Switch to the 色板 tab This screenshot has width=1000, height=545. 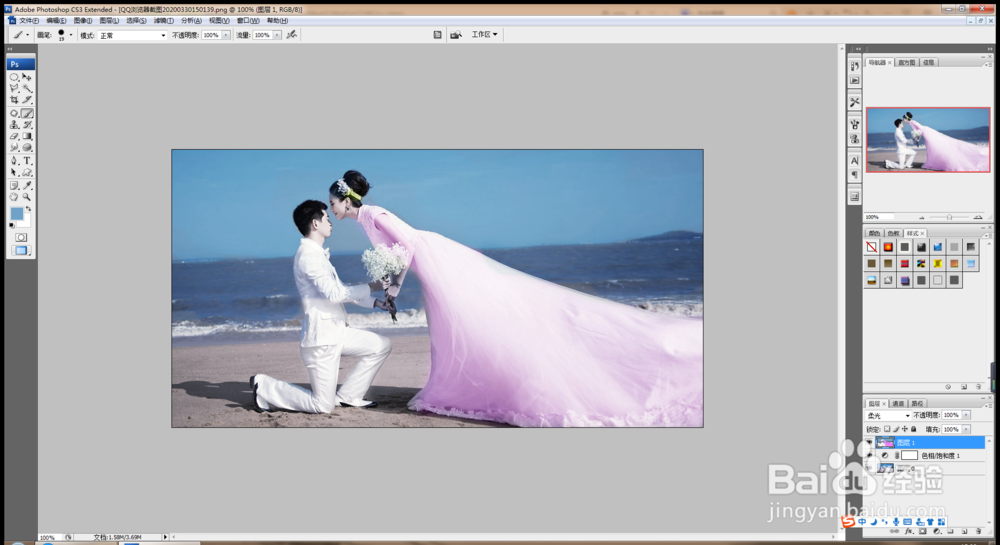(x=893, y=233)
